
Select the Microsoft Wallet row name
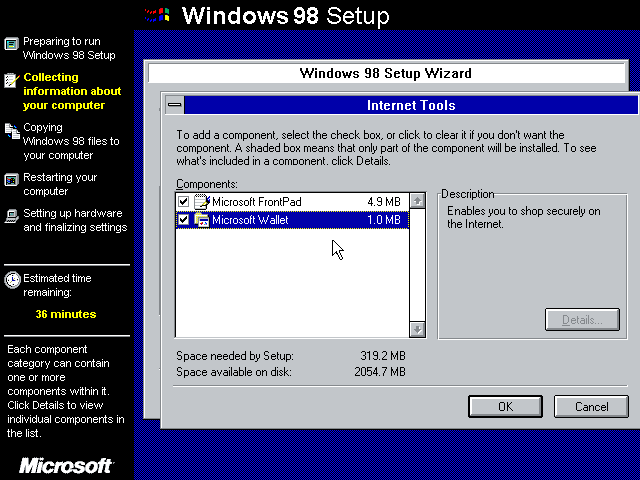pyautogui.click(x=250, y=220)
